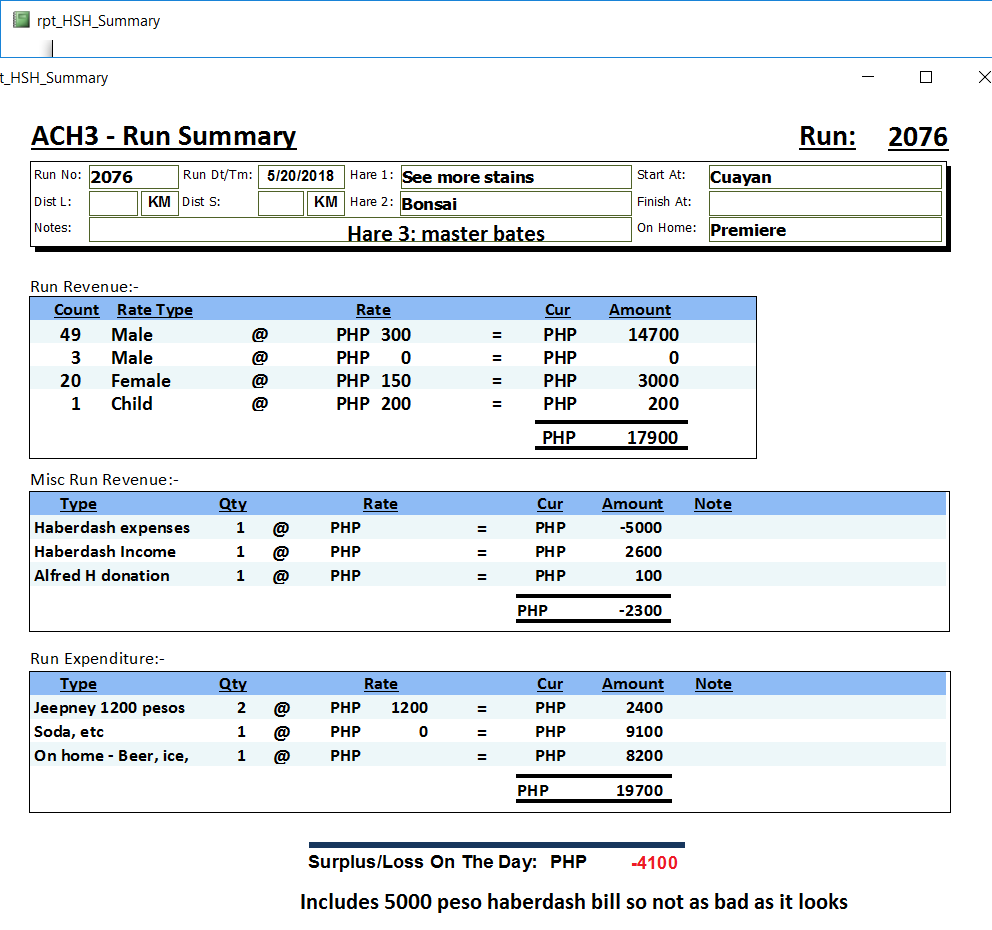This screenshot has height=930, width=992.
Task: Click the Count column header in Run Revenue
Action: (x=76, y=310)
